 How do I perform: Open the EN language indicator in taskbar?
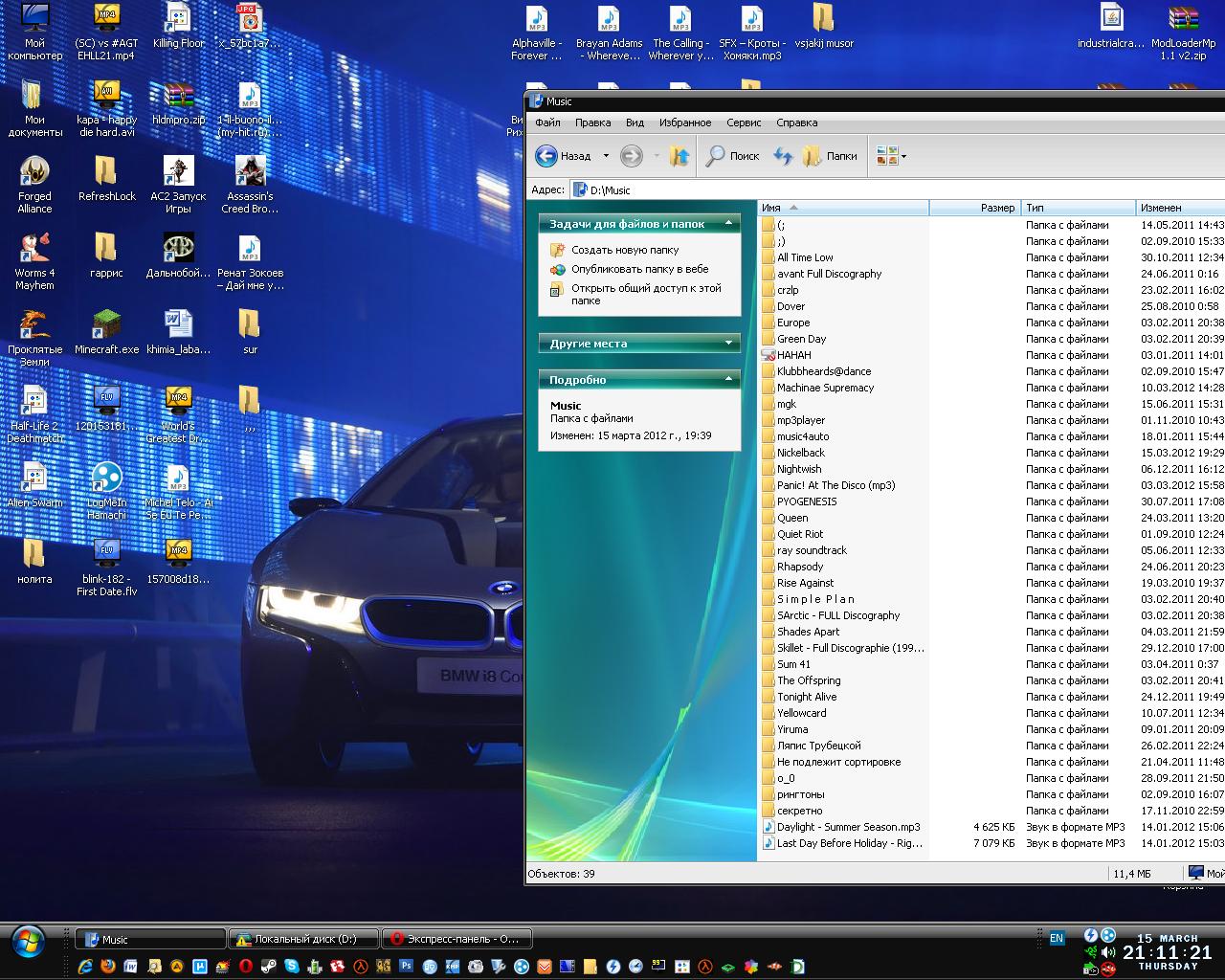(1057, 938)
